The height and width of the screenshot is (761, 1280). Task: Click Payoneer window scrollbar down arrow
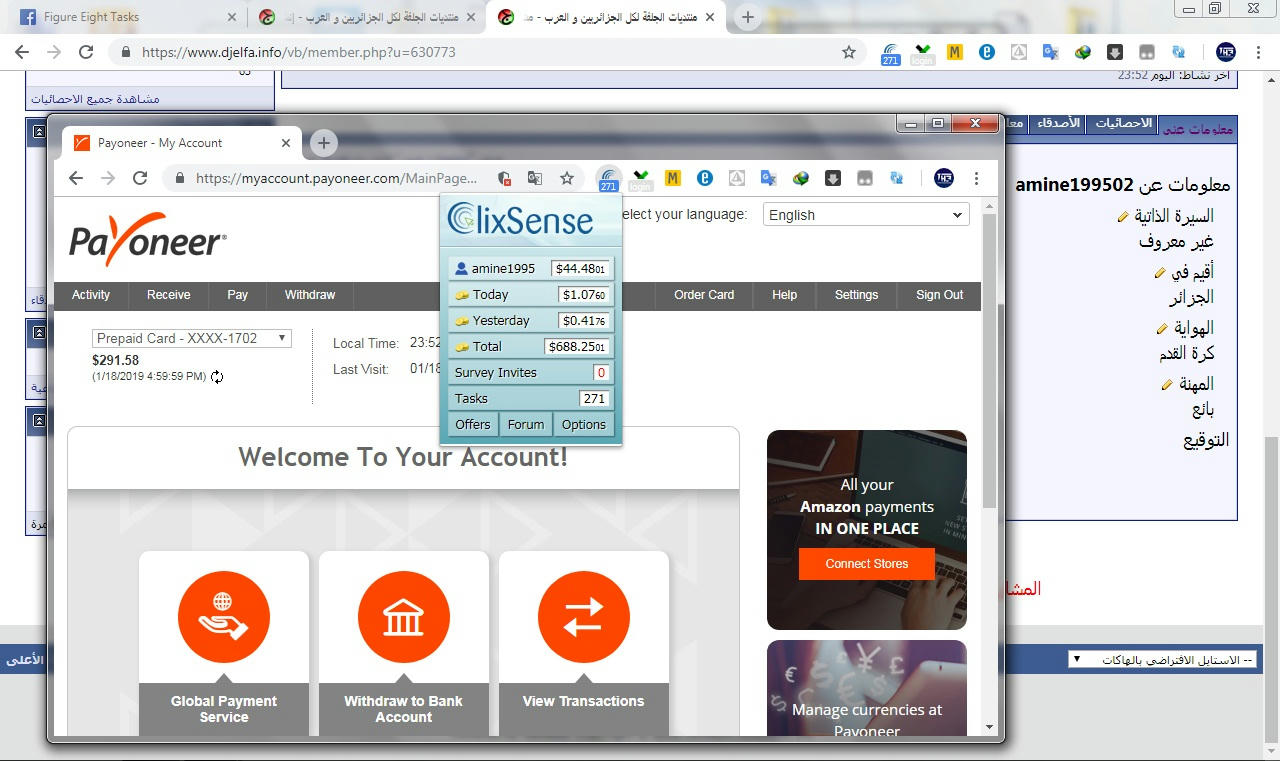pyautogui.click(x=990, y=727)
